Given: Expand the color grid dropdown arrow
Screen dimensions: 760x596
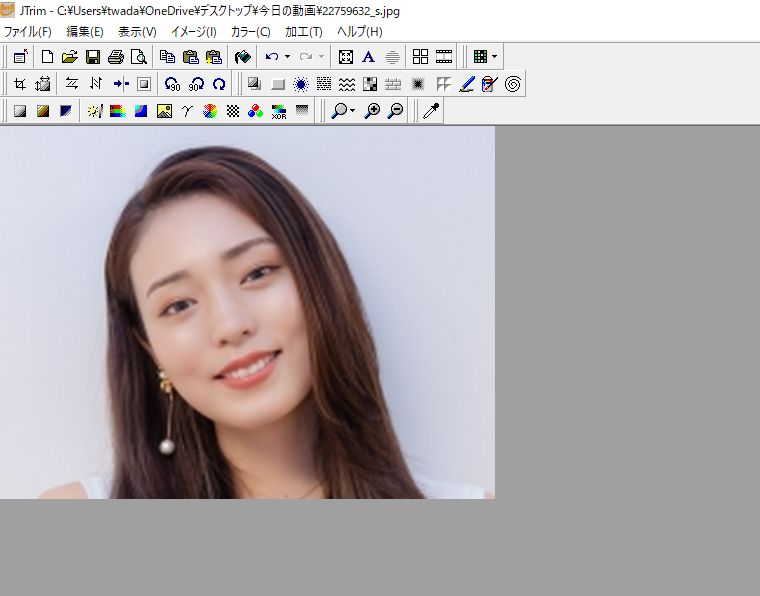Looking at the screenshot, I should 494,57.
